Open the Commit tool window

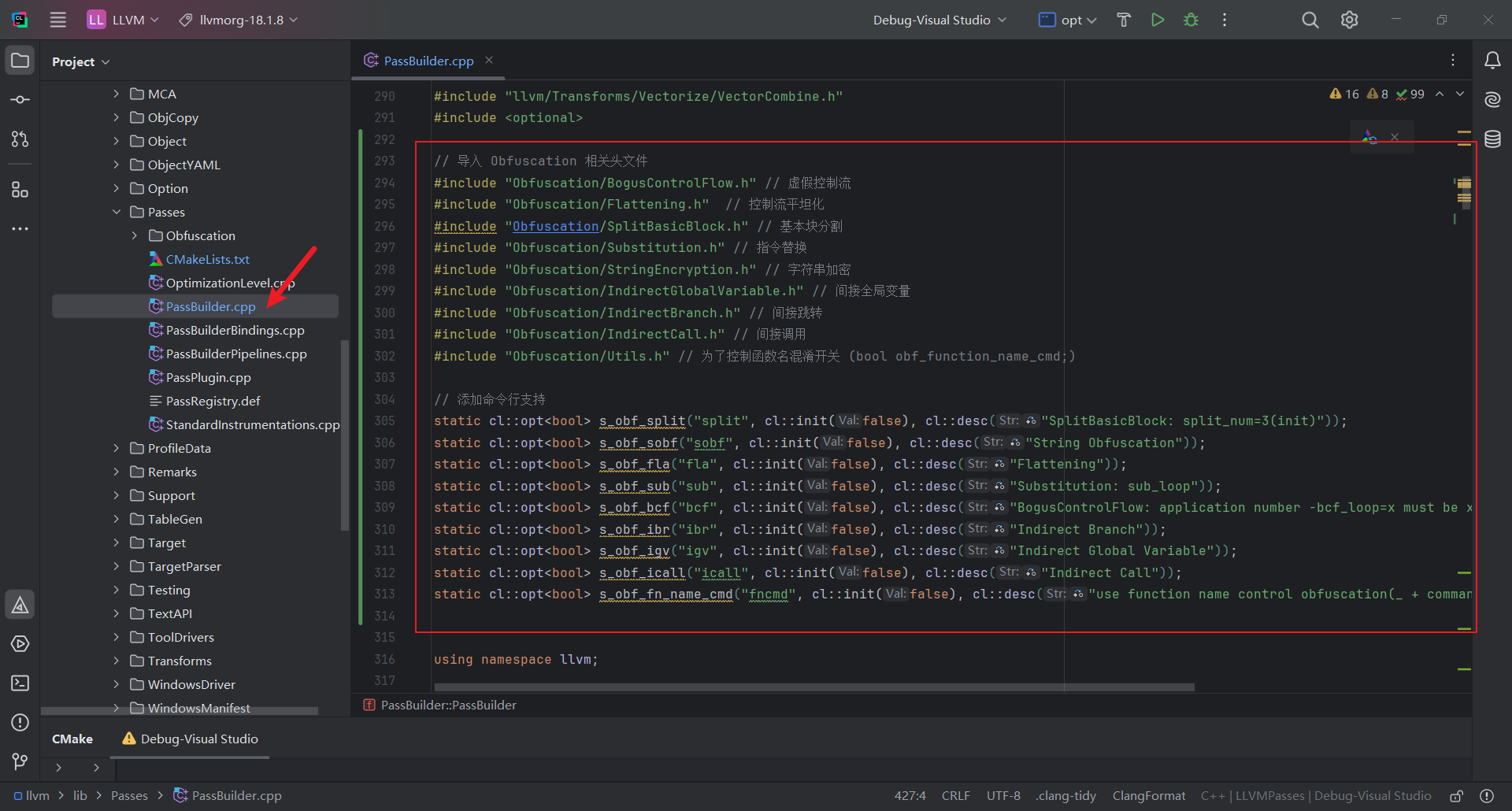(20, 100)
